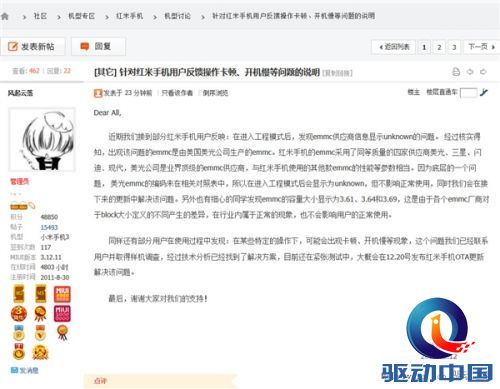
Task: Click the blue ribbon medal in third row
Action: tap(19, 332)
